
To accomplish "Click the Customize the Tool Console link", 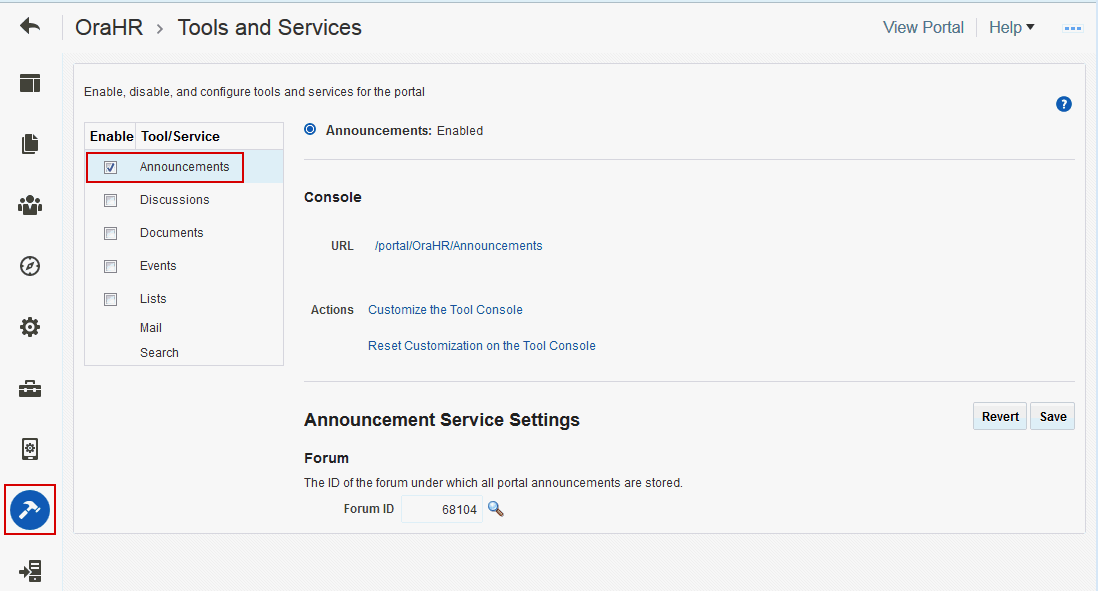I will (x=445, y=310).
